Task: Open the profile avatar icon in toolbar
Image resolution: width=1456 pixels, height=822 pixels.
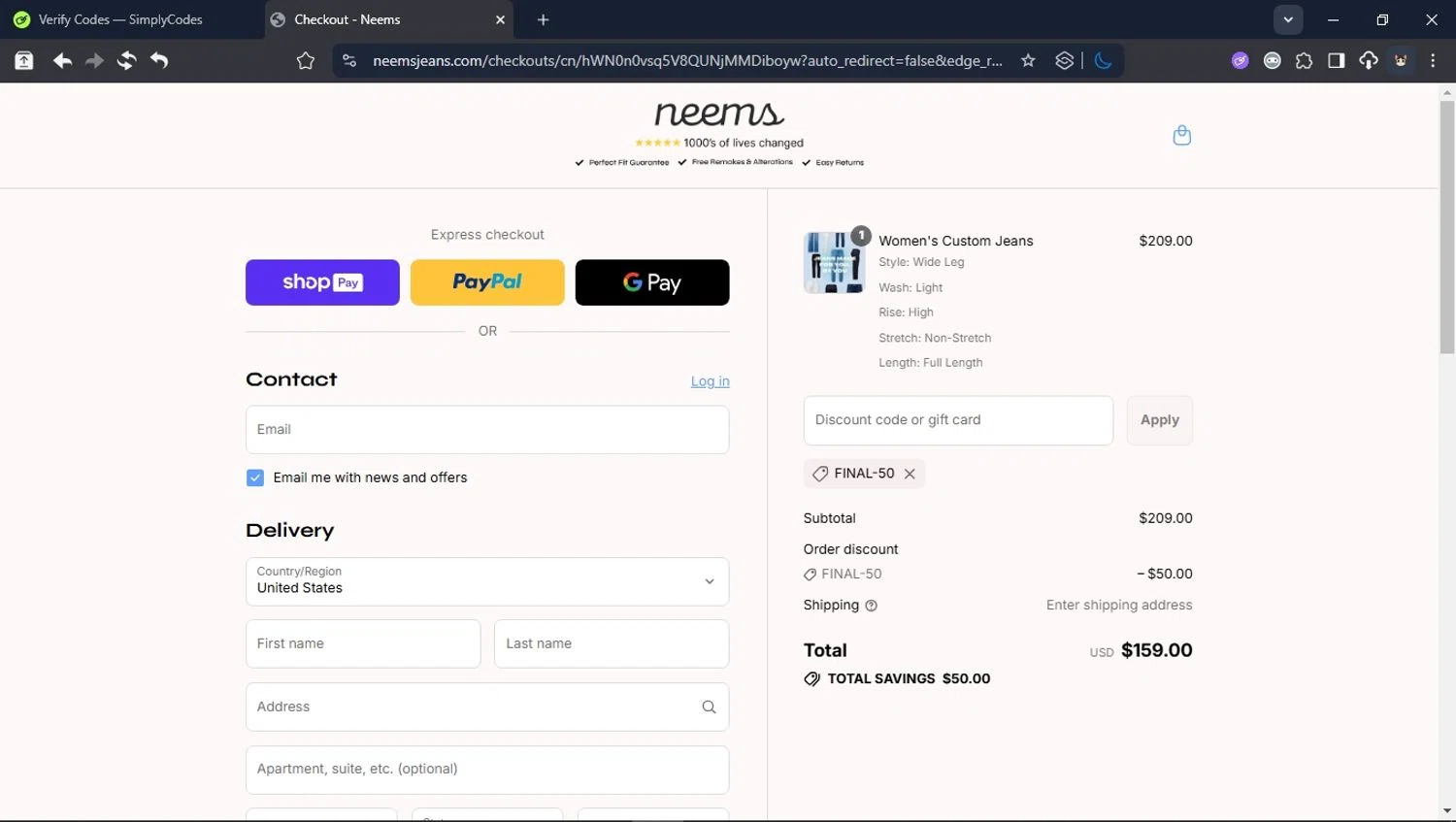Action: tap(1401, 60)
